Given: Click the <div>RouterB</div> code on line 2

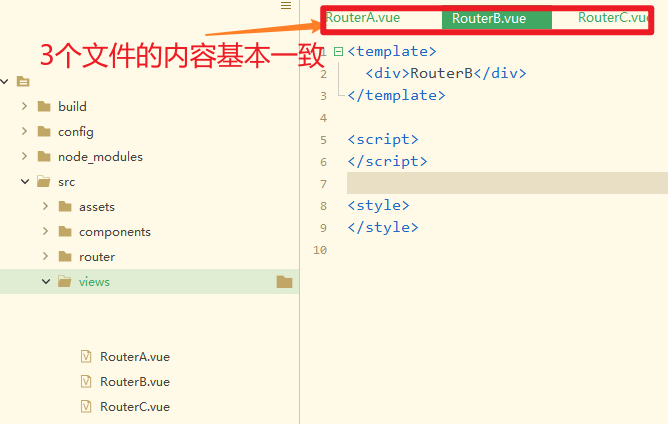Looking at the screenshot, I should click(x=446, y=73).
